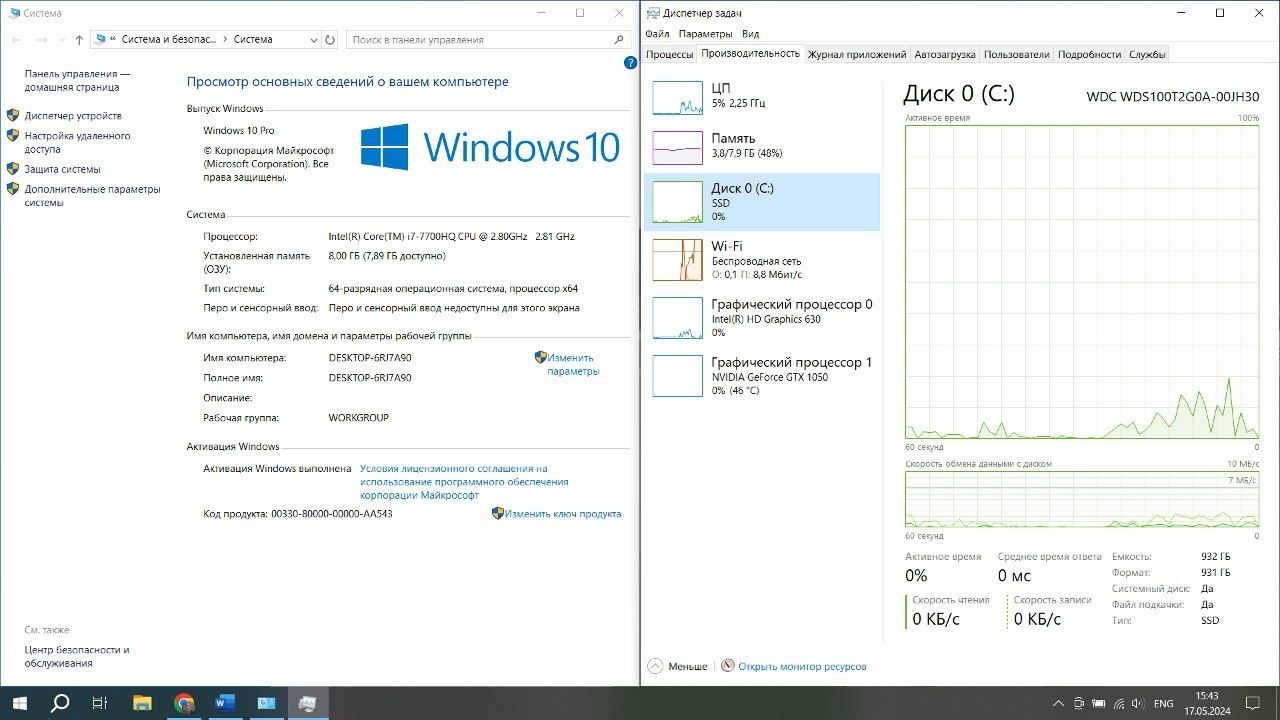Click Защита системы link text
This screenshot has width=1280, height=720.
[62, 169]
